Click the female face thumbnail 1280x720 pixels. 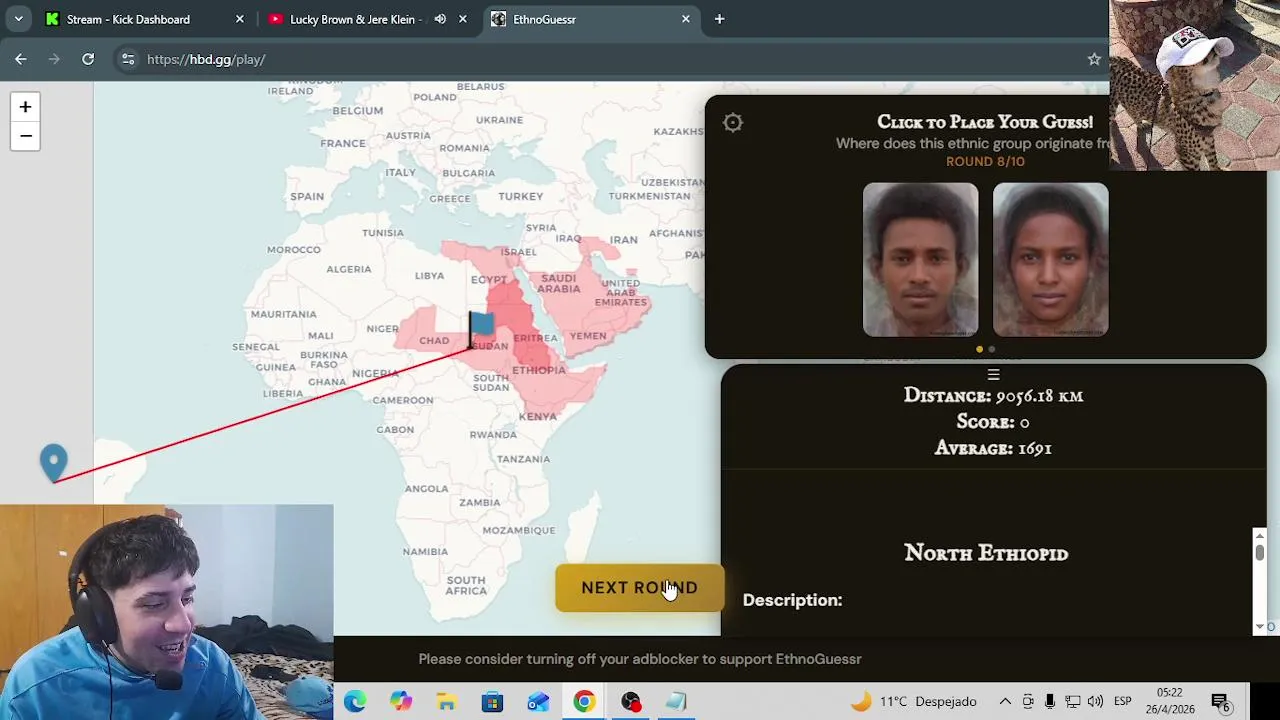1051,259
